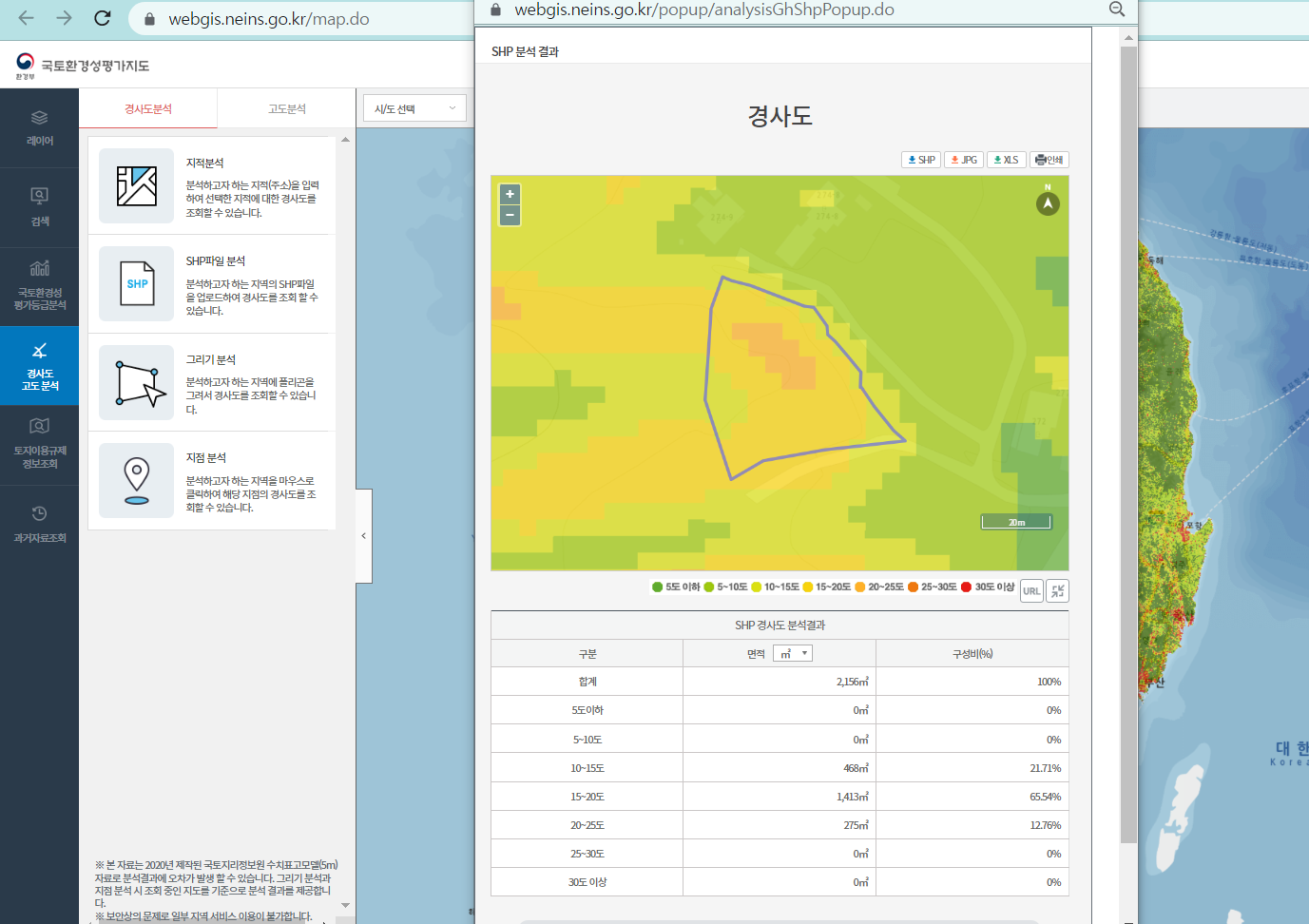
Task: Select the 그리기 분석 title text
Action: click(x=210, y=359)
